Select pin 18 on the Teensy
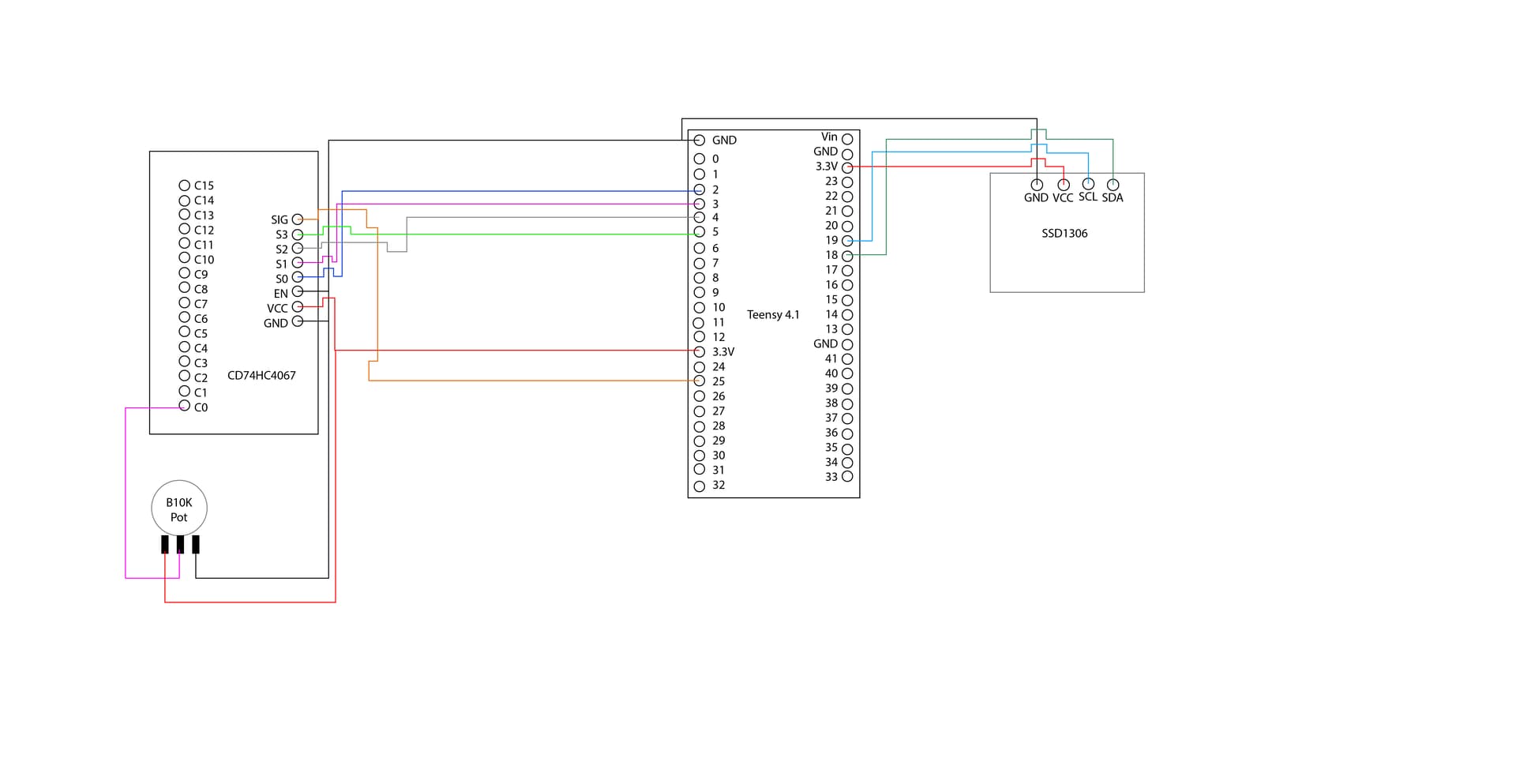 click(847, 255)
